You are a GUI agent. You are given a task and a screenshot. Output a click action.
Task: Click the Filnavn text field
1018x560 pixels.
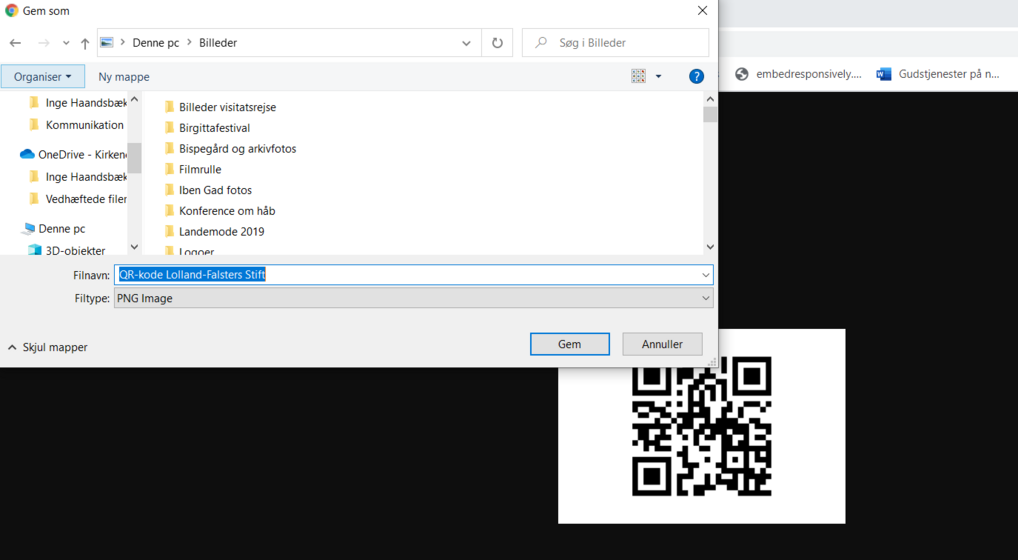(400, 275)
